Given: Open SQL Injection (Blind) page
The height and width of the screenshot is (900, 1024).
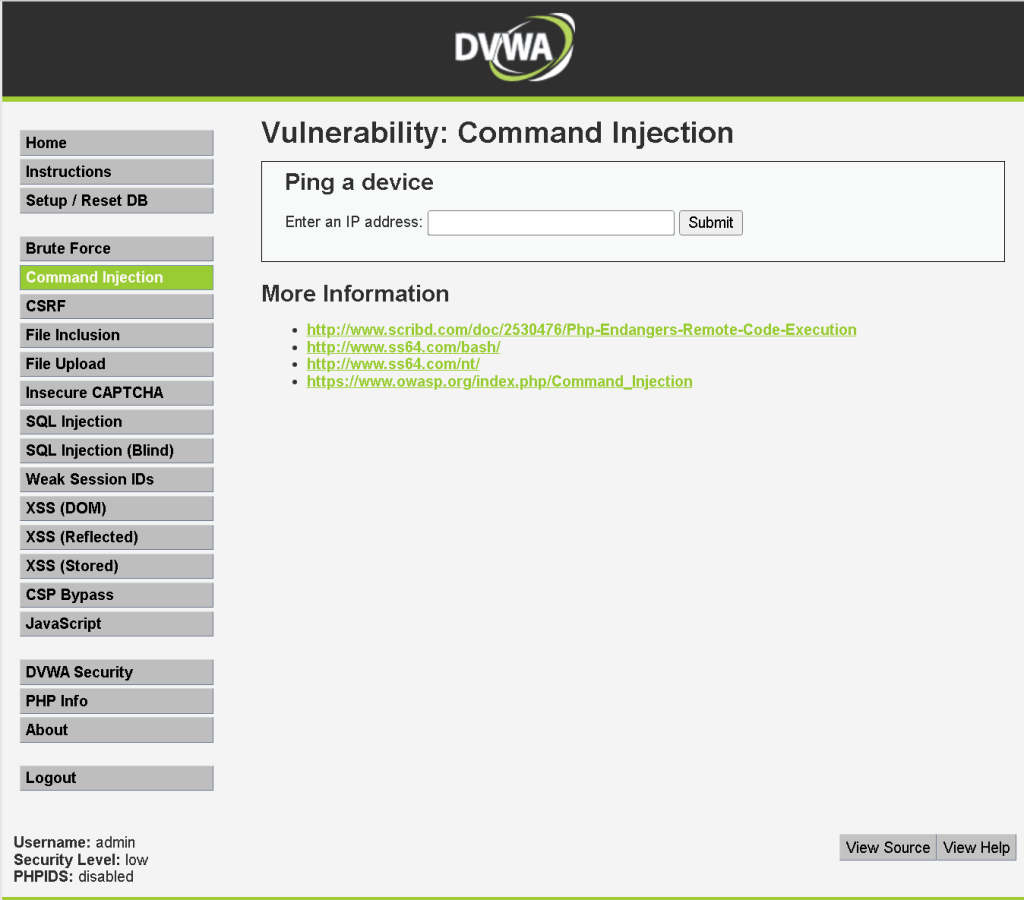Looking at the screenshot, I should (116, 451).
